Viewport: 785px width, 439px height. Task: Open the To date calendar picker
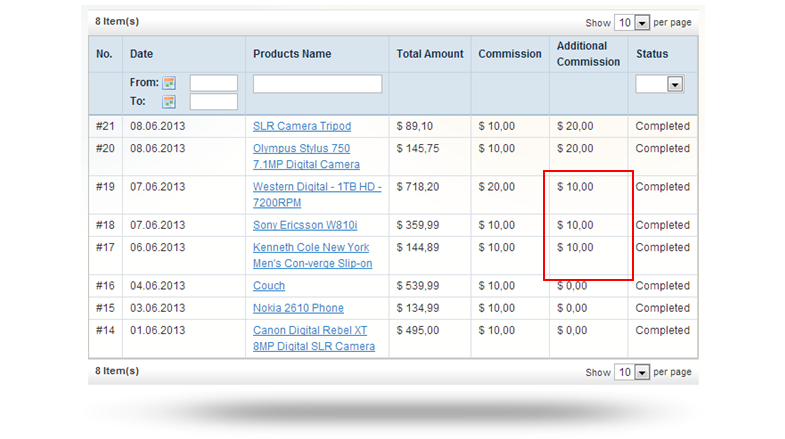point(169,102)
